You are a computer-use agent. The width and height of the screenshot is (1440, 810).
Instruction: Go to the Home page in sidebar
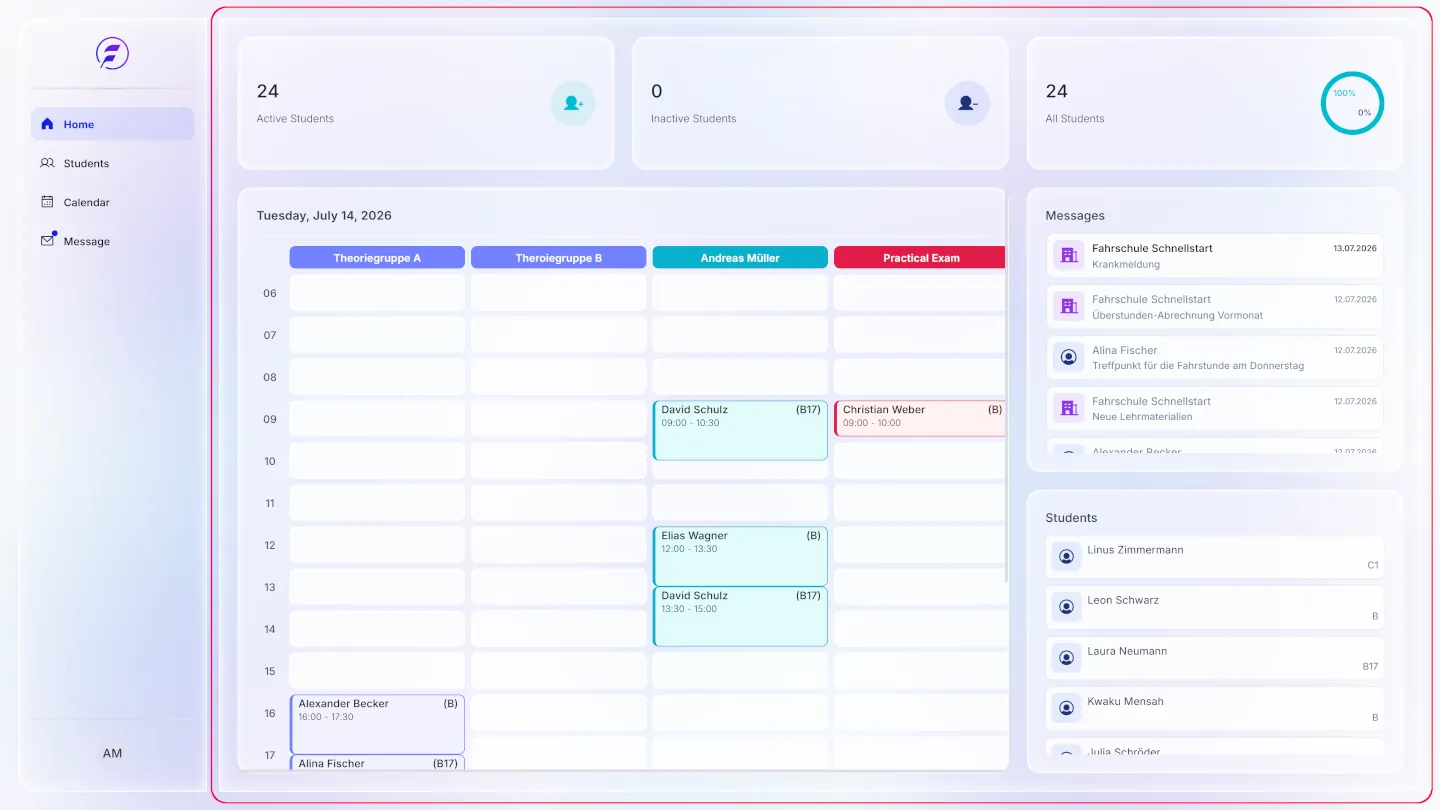coord(112,124)
